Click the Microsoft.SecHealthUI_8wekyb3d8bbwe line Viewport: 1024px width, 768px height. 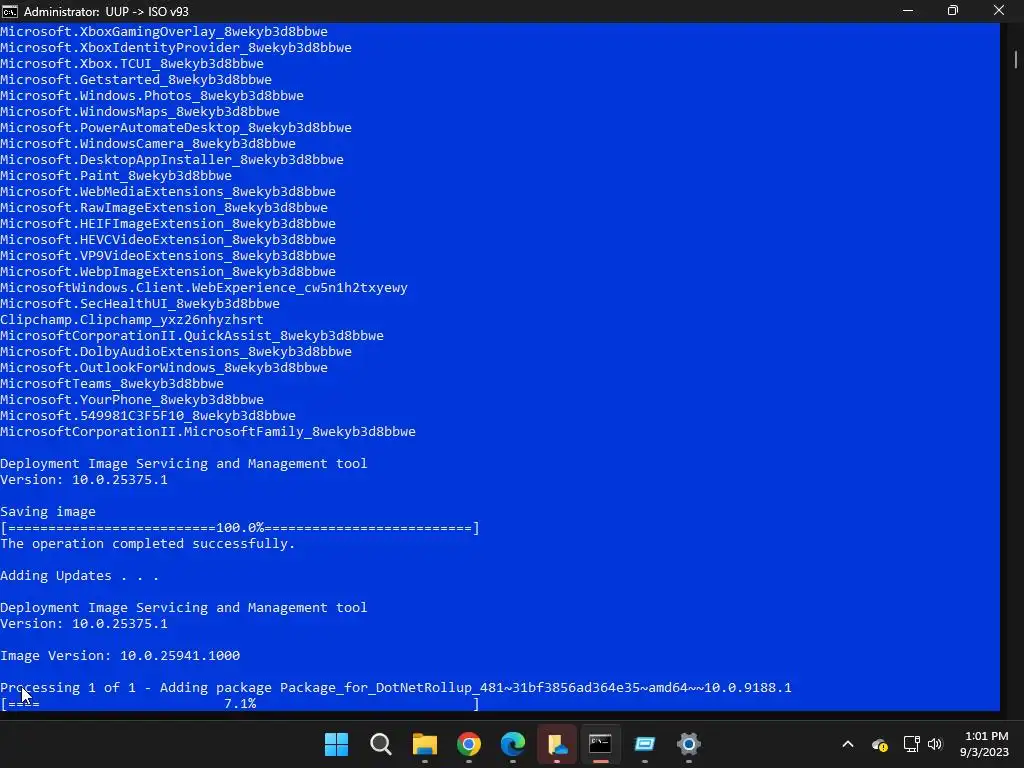(x=140, y=303)
